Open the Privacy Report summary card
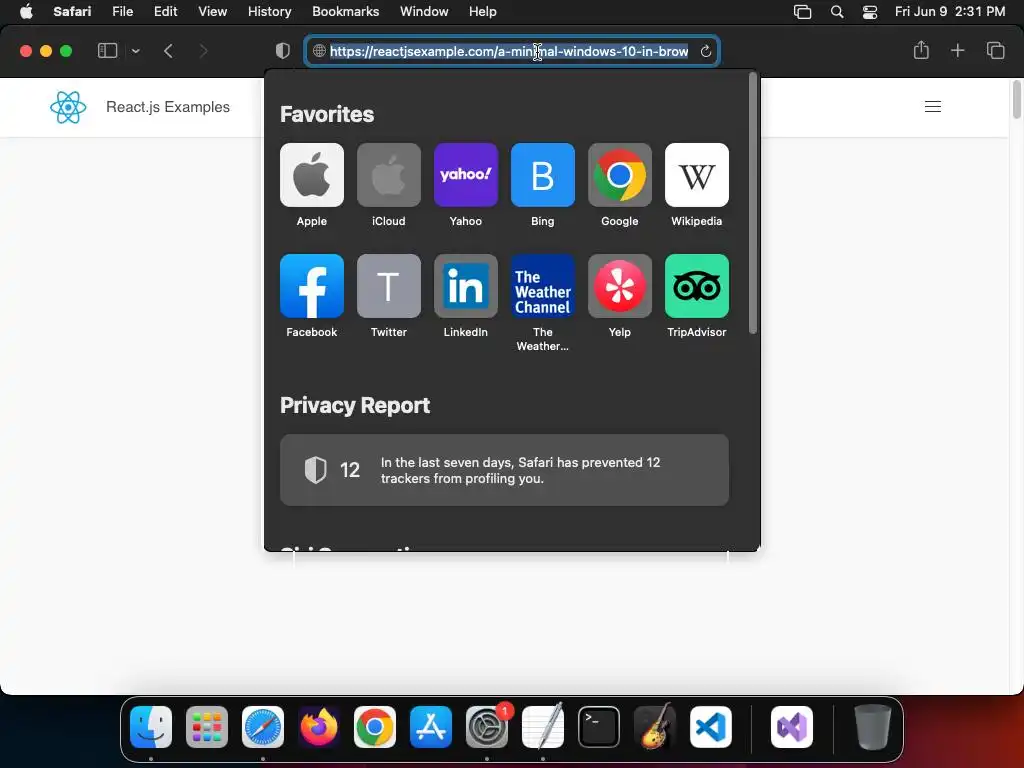Image resolution: width=1024 pixels, height=768 pixels. pyautogui.click(x=504, y=470)
